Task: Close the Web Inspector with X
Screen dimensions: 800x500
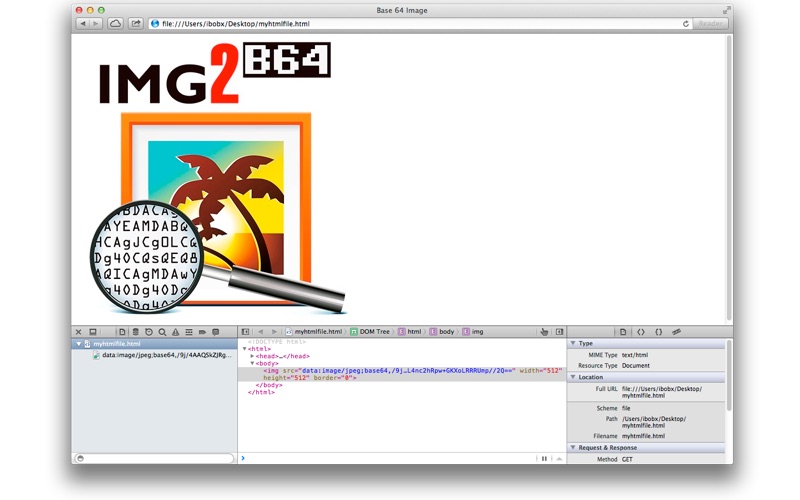Action: click(x=78, y=332)
